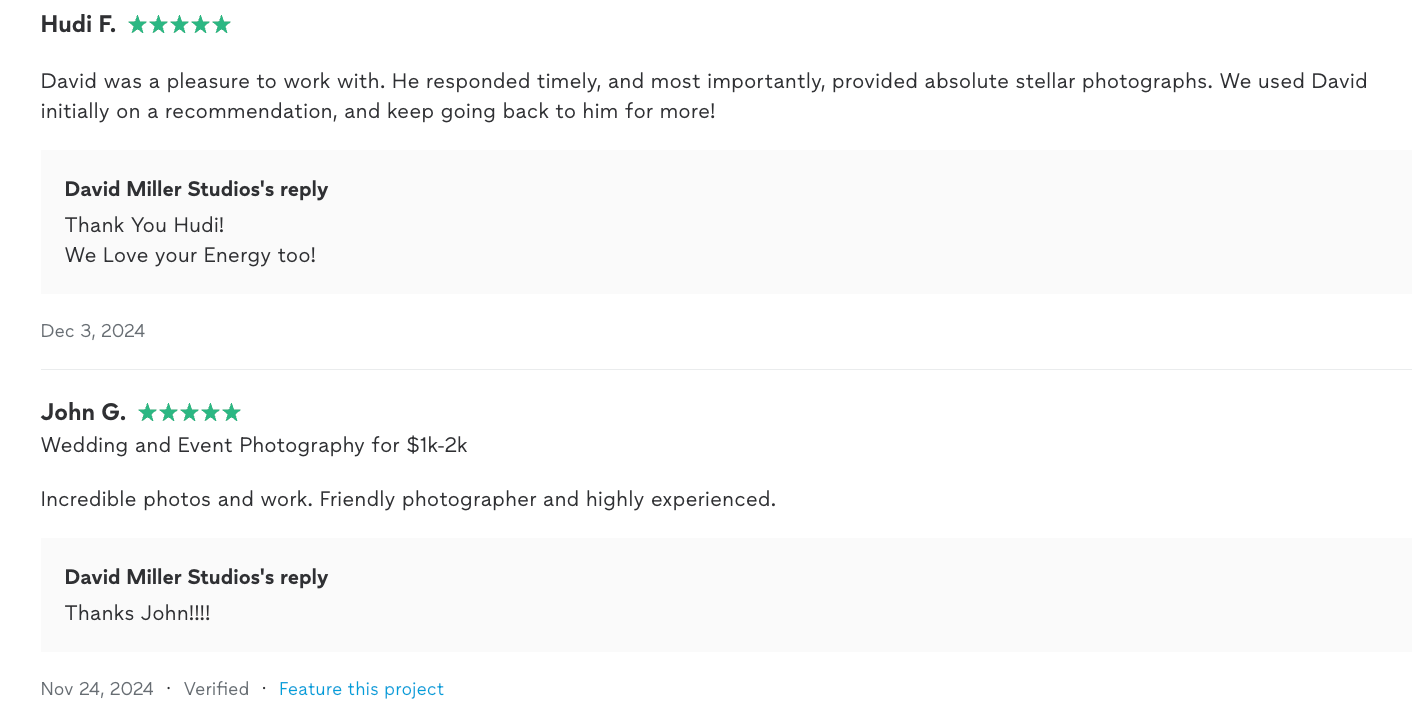Click the Dec 3, 2024 review date
This screenshot has width=1422, height=706.
(93, 331)
